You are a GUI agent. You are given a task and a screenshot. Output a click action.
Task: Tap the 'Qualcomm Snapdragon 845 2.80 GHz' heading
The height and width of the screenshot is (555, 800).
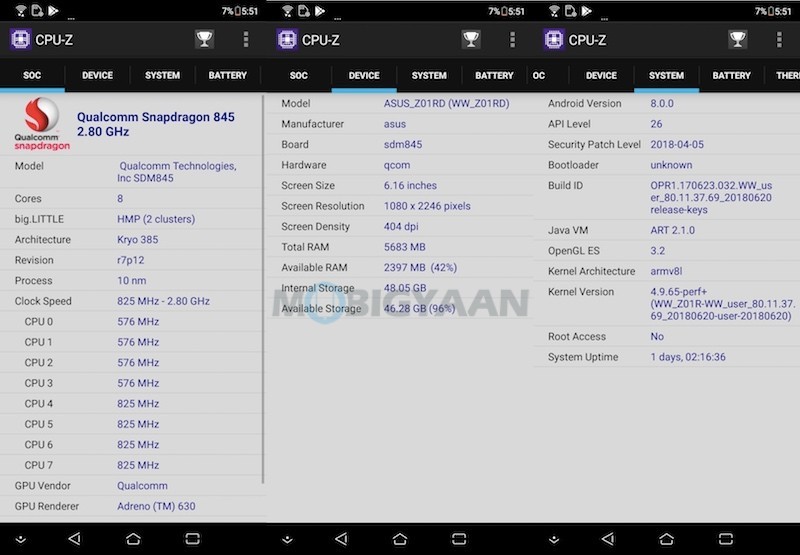(156, 124)
